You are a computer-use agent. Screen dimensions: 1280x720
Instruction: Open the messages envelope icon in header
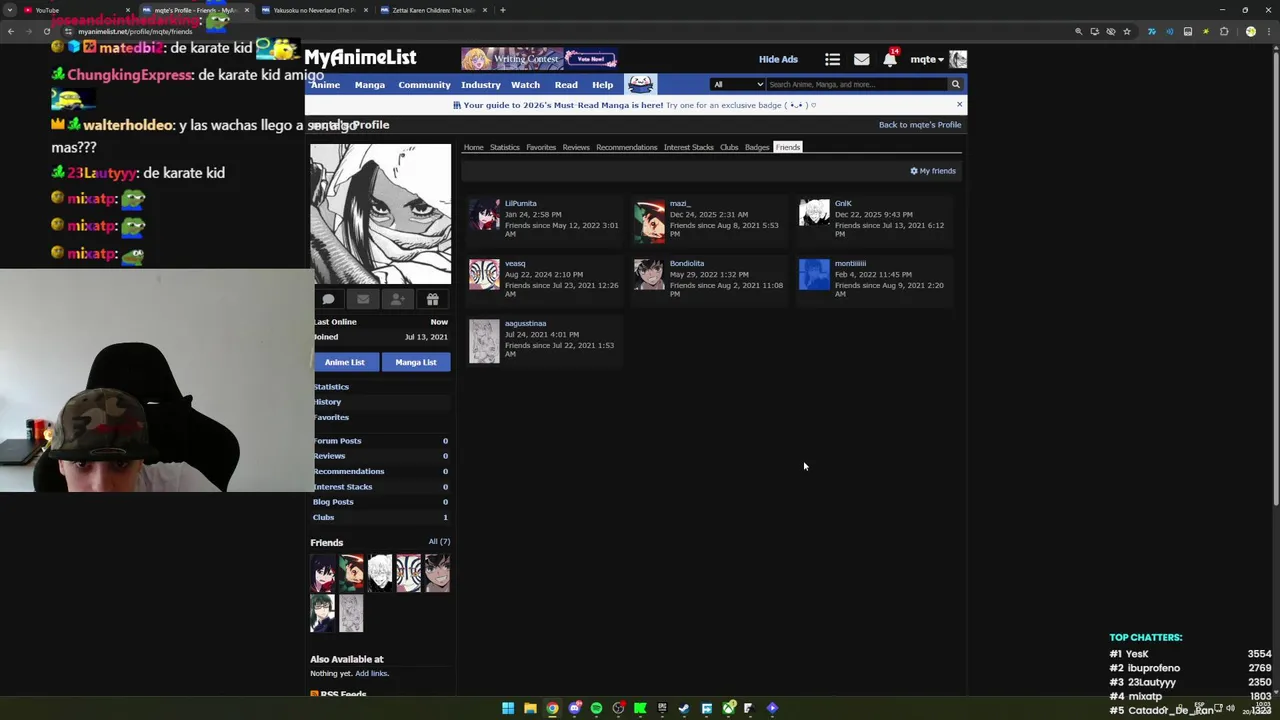coord(861,59)
